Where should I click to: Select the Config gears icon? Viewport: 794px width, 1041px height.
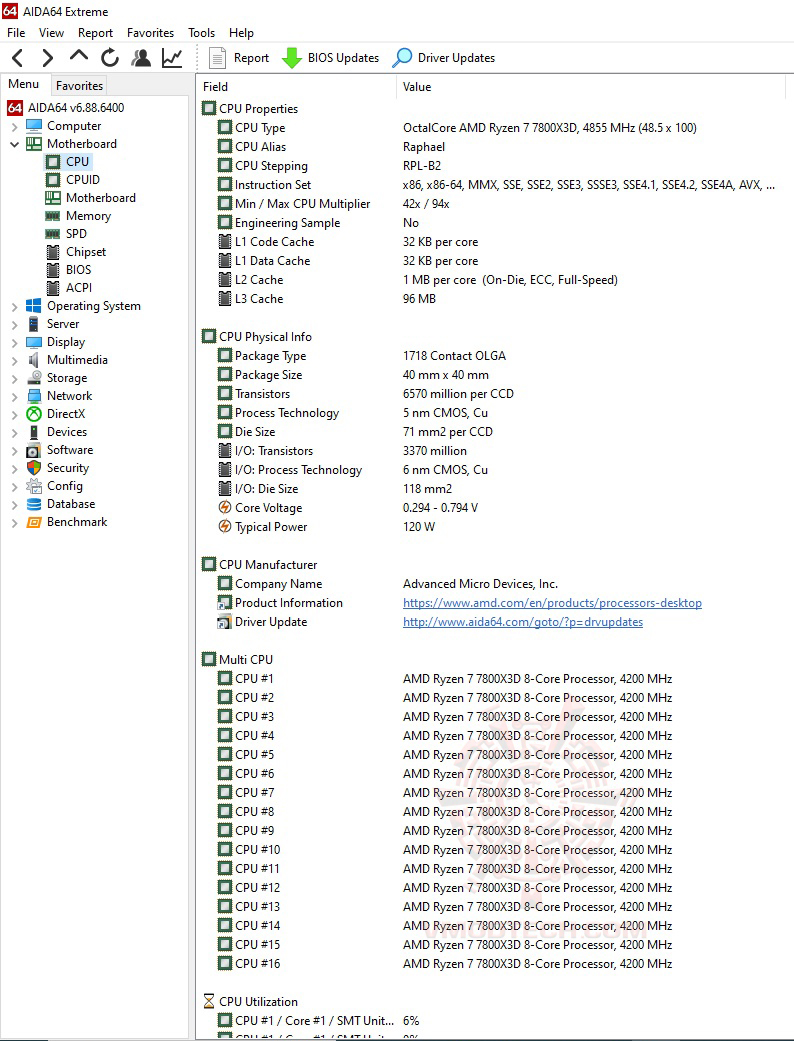pyautogui.click(x=34, y=486)
